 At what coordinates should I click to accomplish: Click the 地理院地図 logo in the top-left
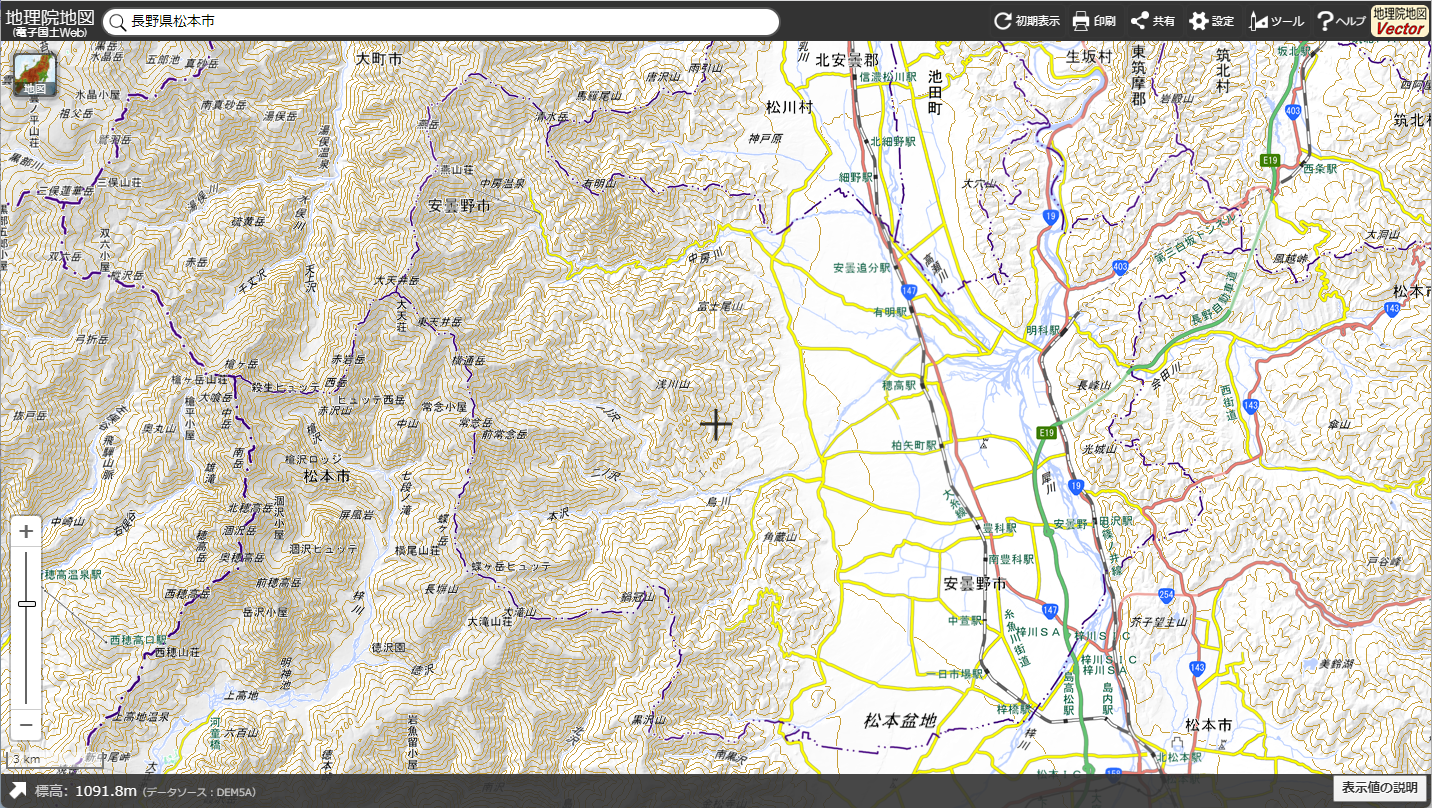[x=49, y=21]
